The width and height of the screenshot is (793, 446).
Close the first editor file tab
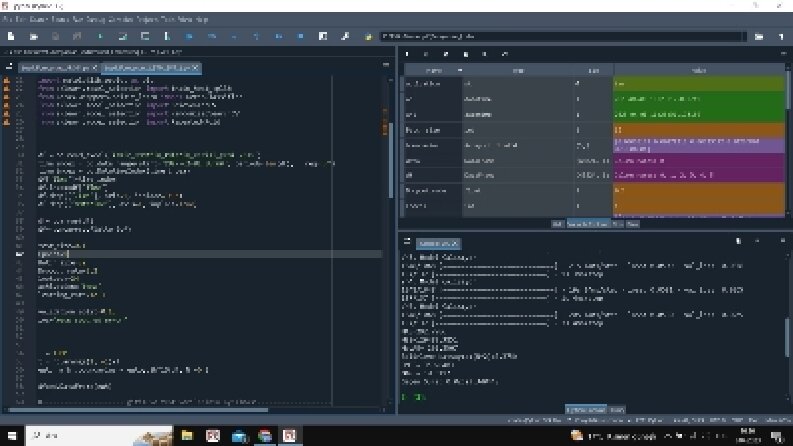pos(95,68)
